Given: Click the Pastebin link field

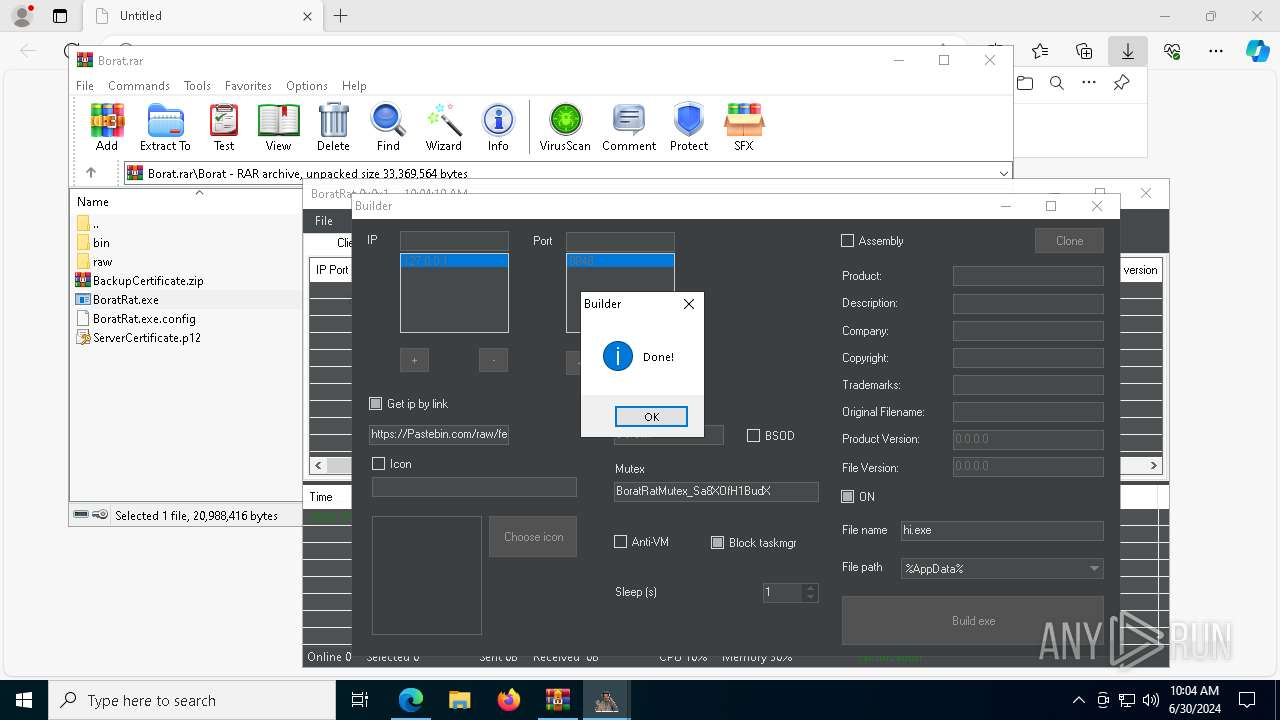Looking at the screenshot, I should click(x=439, y=434).
